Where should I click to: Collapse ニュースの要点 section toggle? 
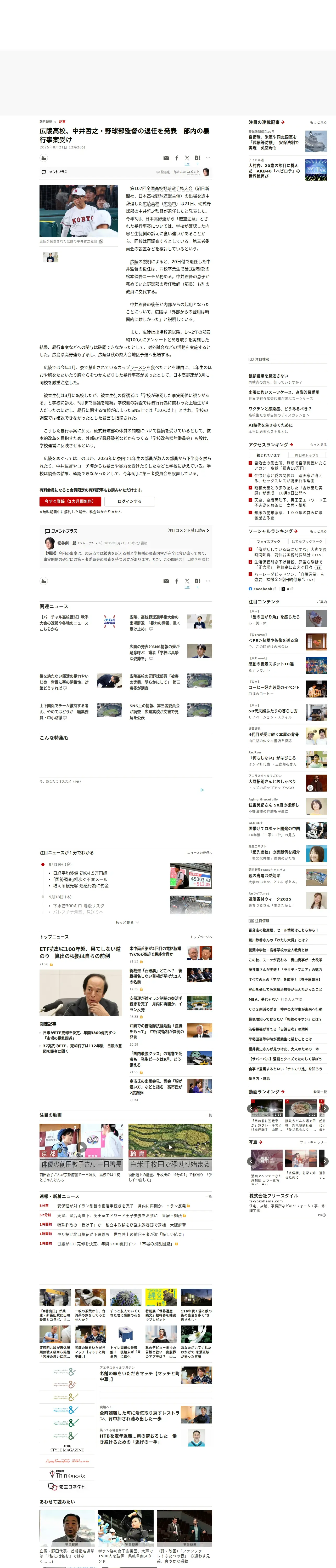[199, 853]
